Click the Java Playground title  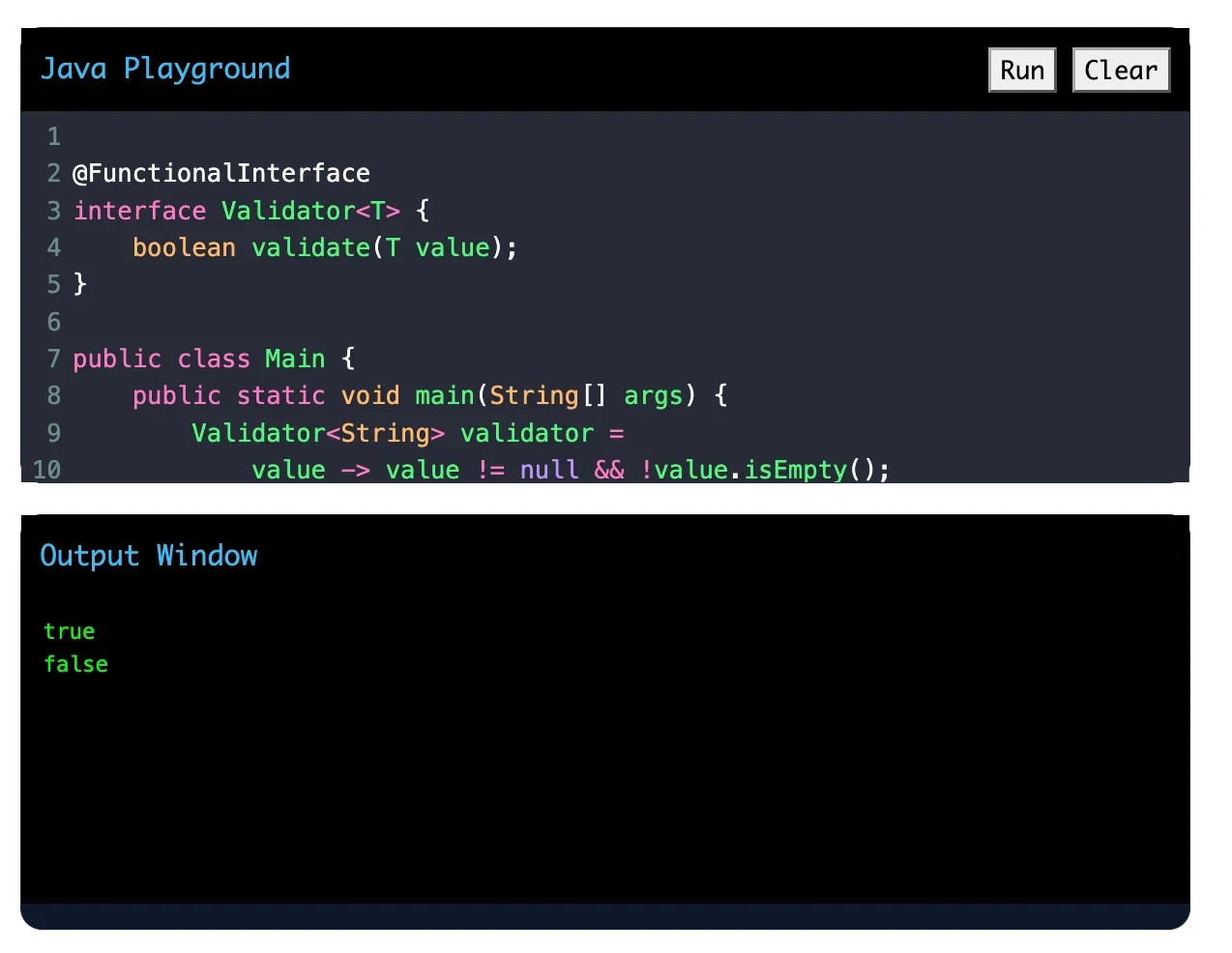(x=165, y=69)
